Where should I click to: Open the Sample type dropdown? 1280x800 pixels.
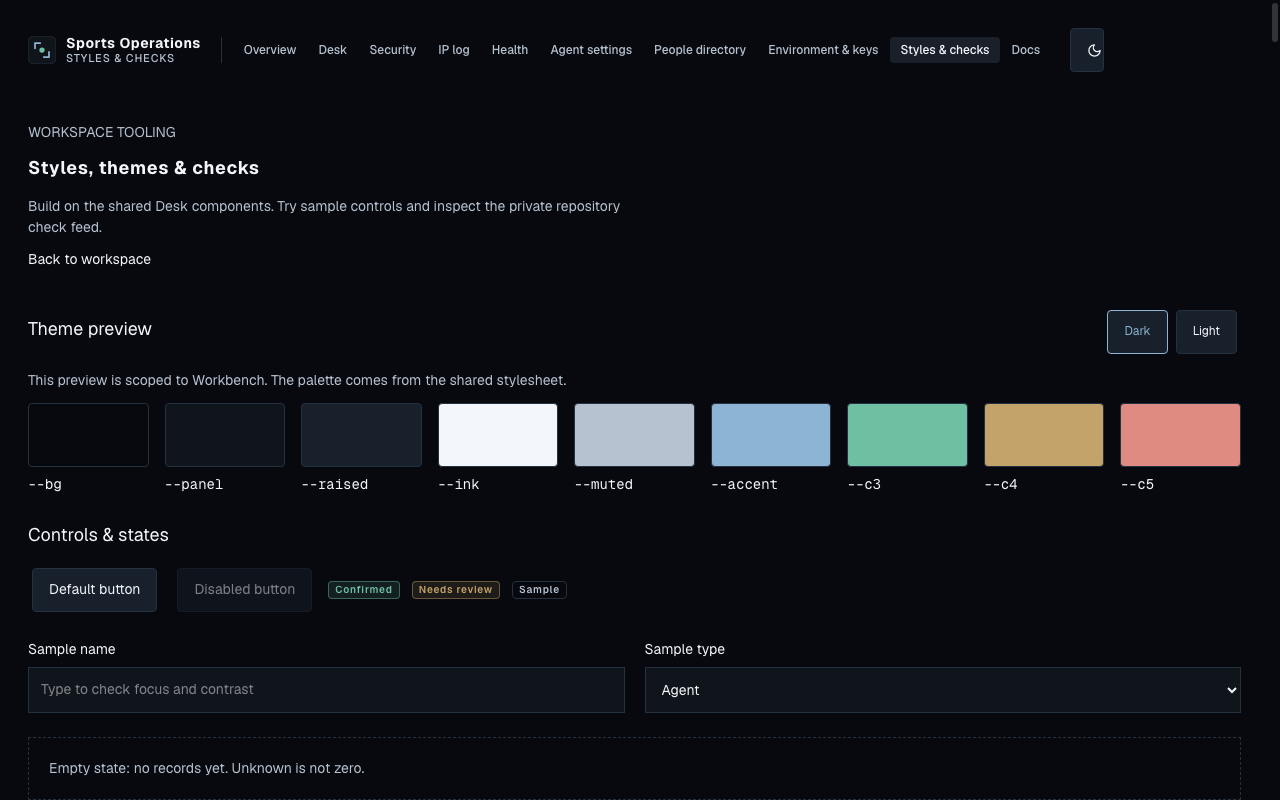click(943, 690)
